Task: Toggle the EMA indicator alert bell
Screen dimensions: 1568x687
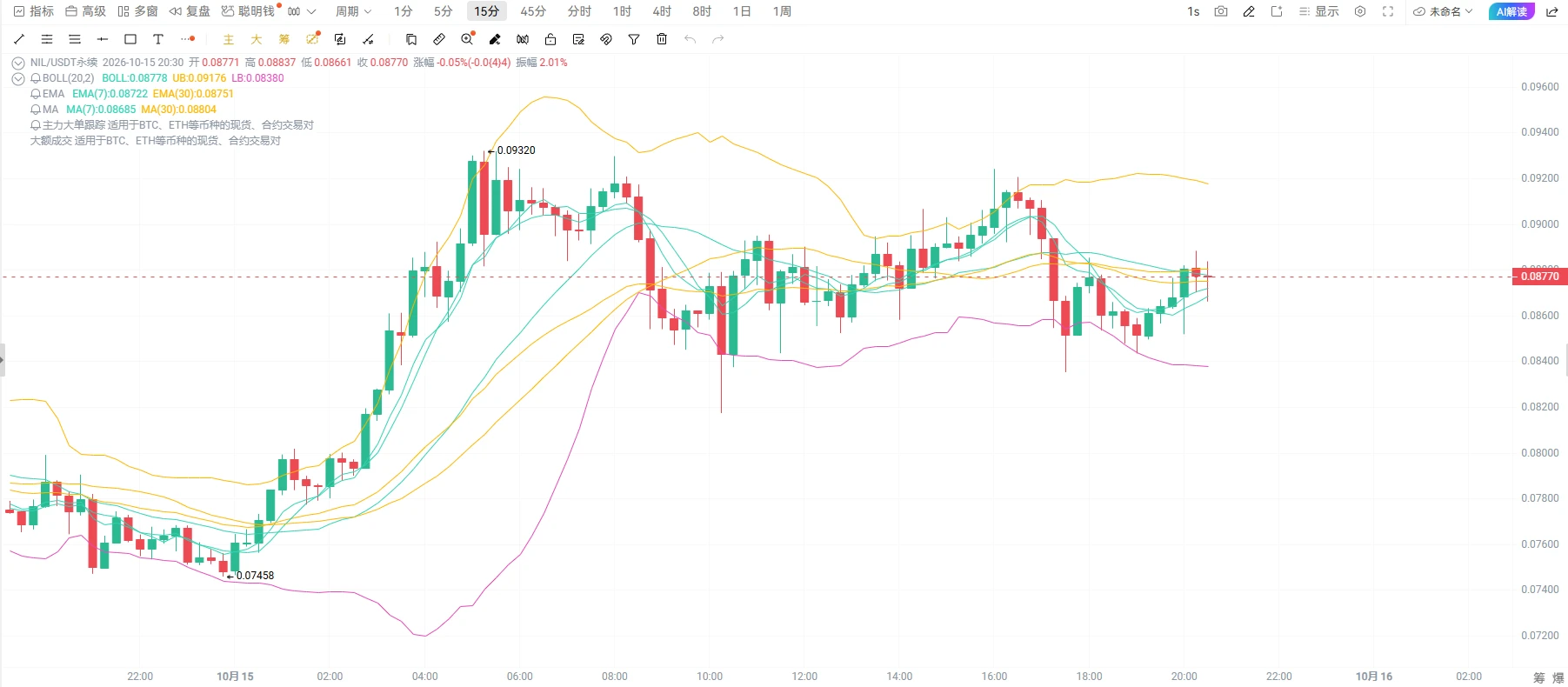Action: [36, 94]
